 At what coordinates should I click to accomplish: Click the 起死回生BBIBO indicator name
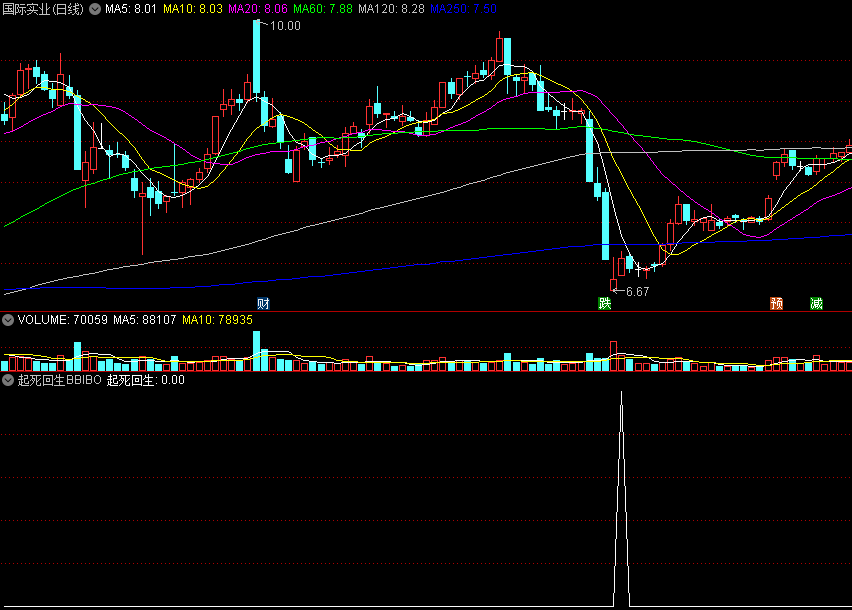coord(60,380)
